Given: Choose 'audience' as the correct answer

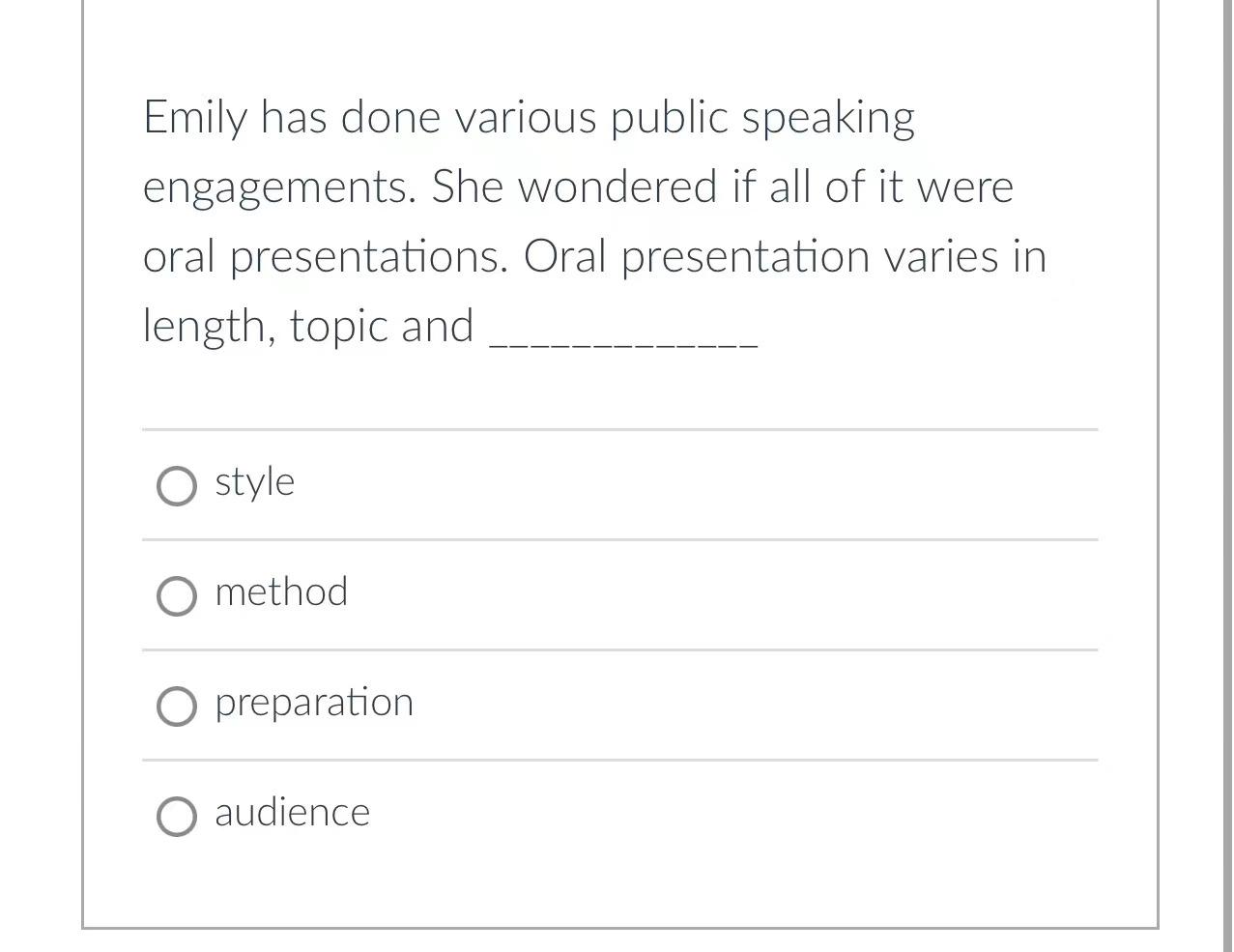Looking at the screenshot, I should [176, 817].
